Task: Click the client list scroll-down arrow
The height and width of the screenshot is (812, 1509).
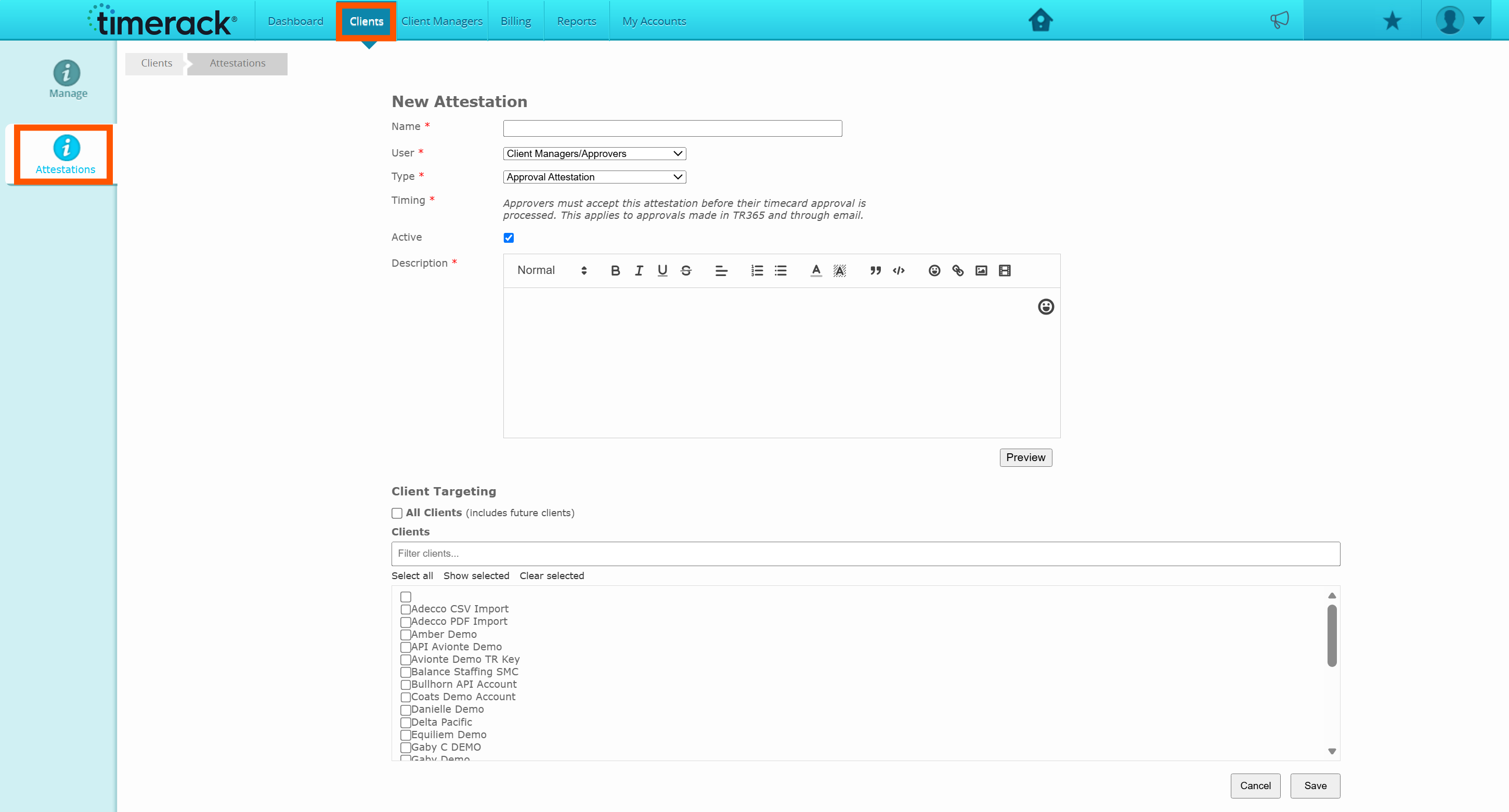Action: [1332, 751]
